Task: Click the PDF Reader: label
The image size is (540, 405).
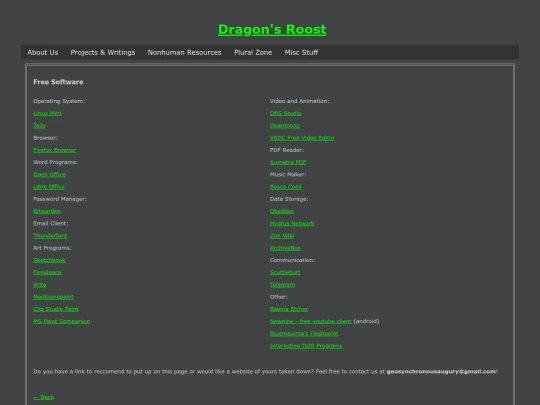Action: (x=287, y=150)
